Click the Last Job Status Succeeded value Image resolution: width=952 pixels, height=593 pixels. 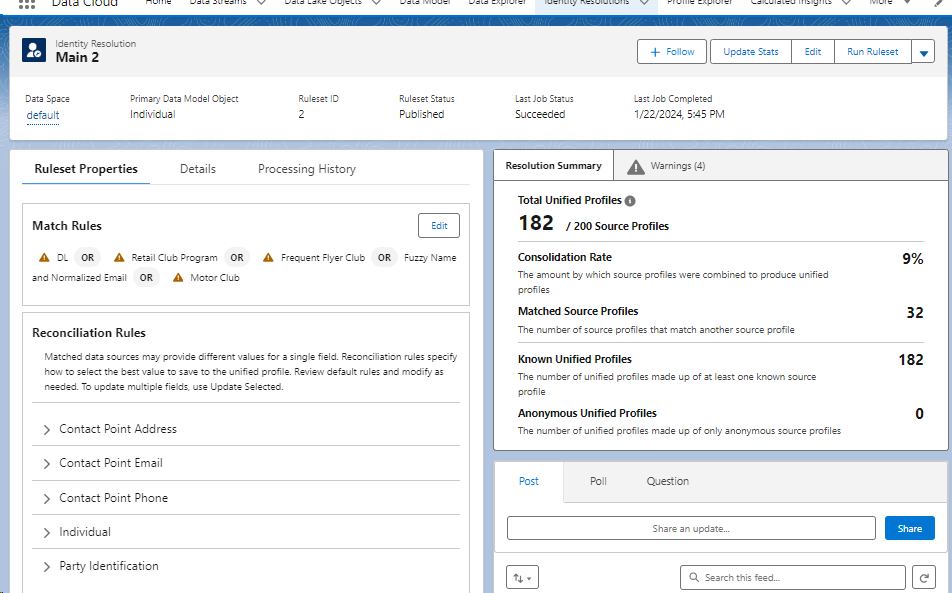(x=540, y=115)
